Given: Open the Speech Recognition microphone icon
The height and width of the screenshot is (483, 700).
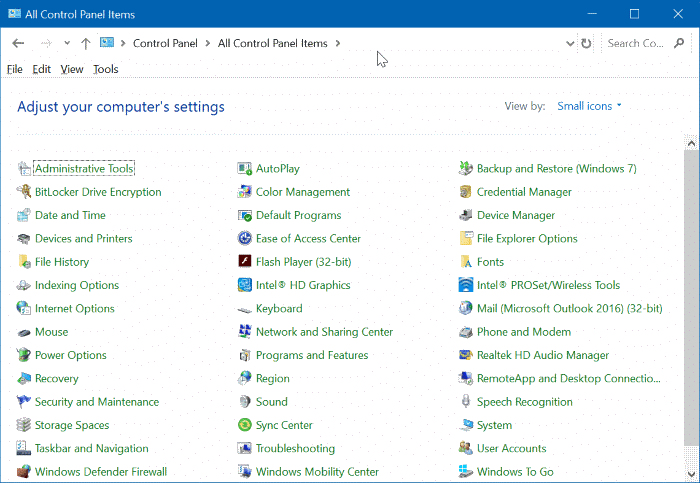Looking at the screenshot, I should (466, 402).
